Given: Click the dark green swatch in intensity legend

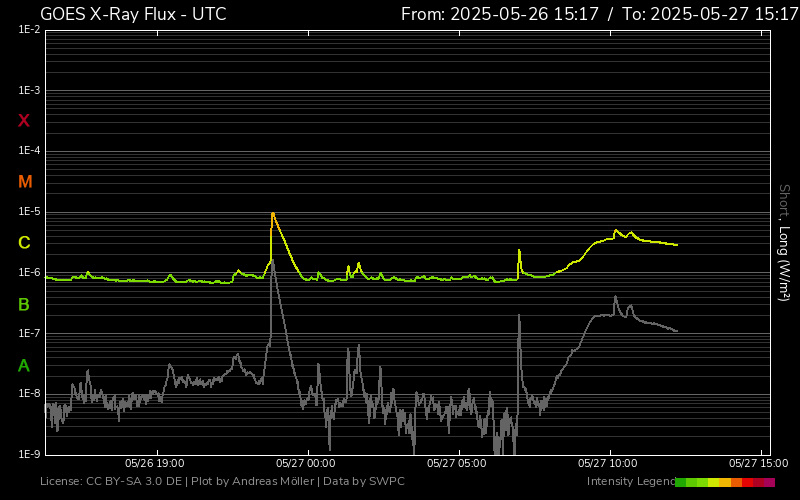Looking at the screenshot, I should click(x=681, y=482).
